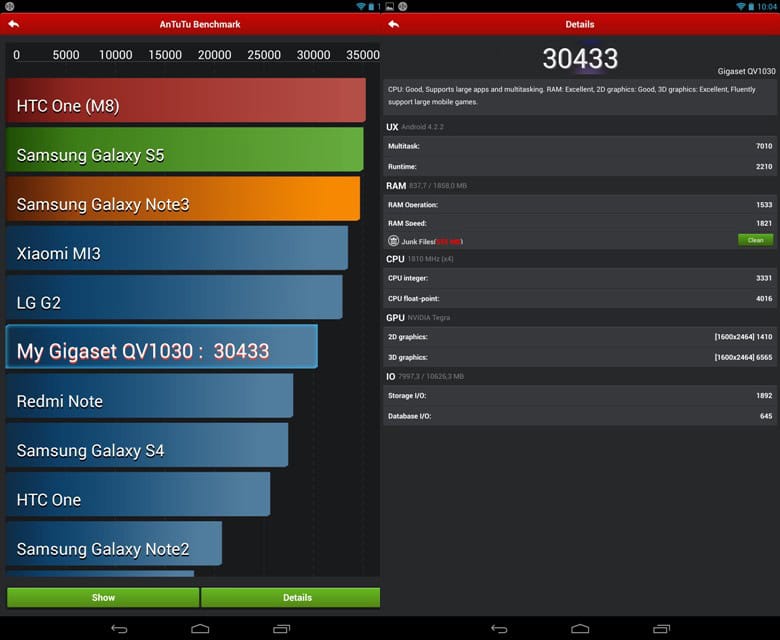Image resolution: width=780 pixels, height=640 pixels.
Task: Select the Samsung Galaxy Note2 bar
Action: pos(114,543)
